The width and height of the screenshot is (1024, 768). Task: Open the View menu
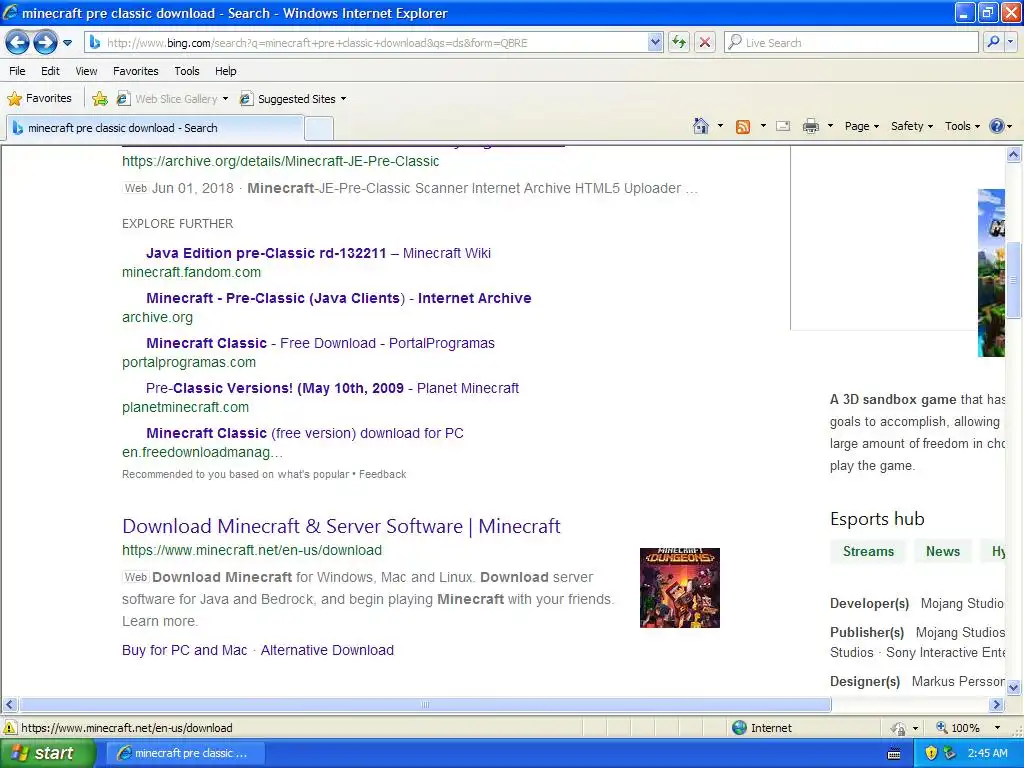pos(86,71)
